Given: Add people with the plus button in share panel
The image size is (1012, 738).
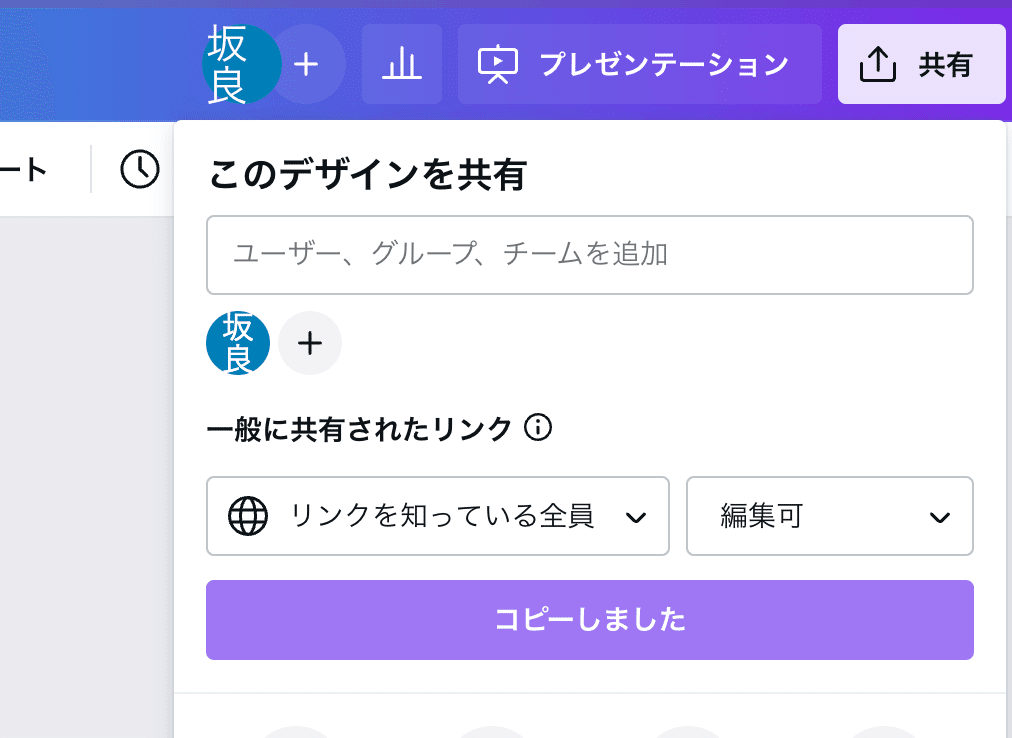Looking at the screenshot, I should click(x=310, y=343).
